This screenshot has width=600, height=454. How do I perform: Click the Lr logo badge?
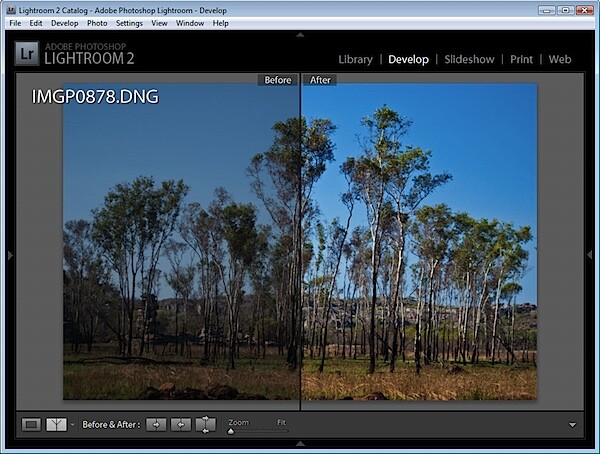click(27, 54)
